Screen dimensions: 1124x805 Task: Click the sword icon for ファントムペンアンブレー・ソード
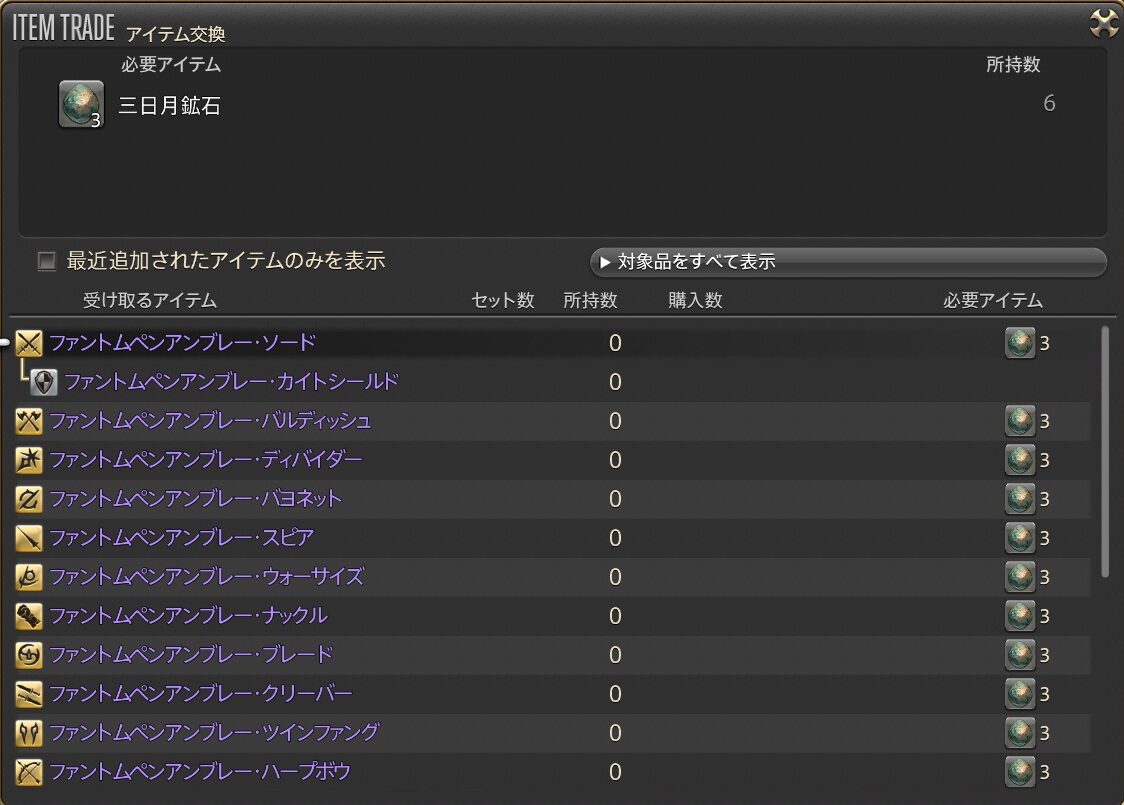tap(29, 343)
